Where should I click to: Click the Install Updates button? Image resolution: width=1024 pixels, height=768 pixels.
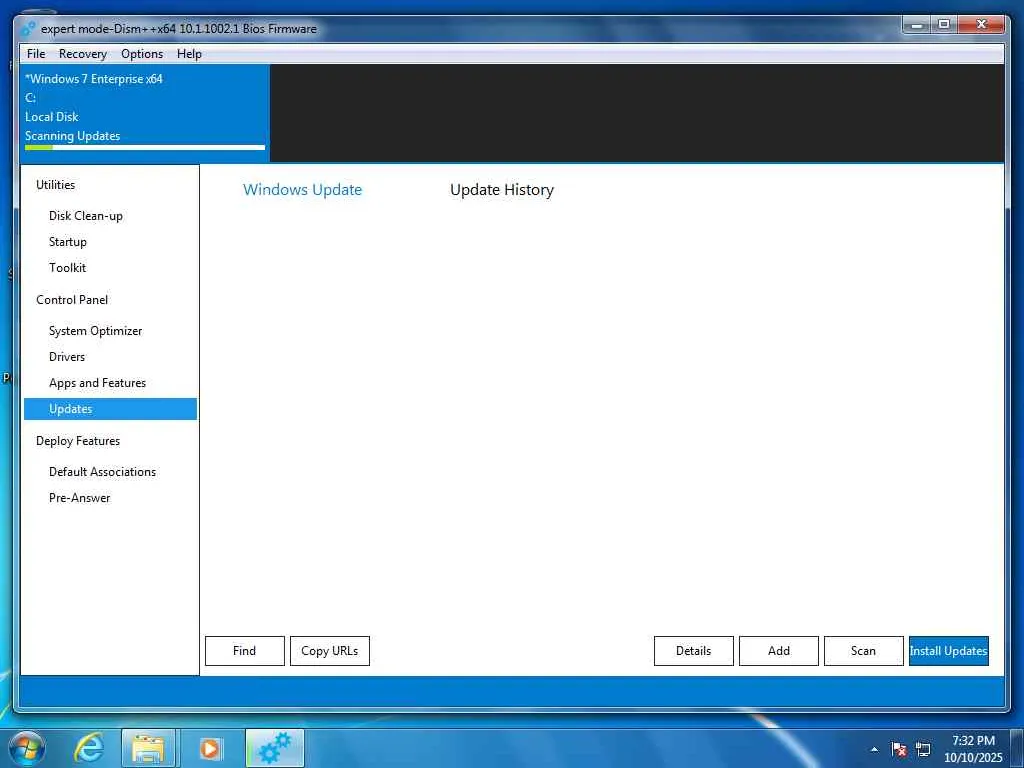[x=948, y=651]
